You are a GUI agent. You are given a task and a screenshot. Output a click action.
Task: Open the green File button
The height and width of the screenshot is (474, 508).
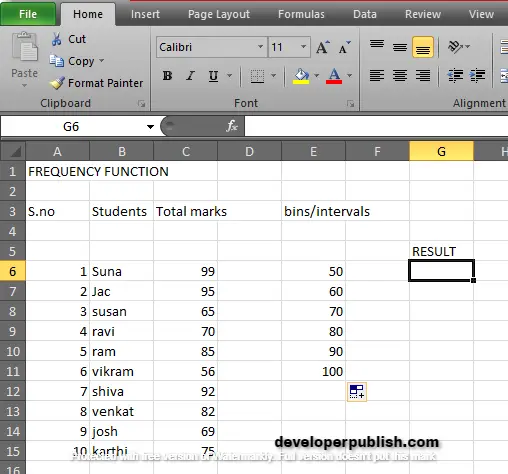[28, 14]
